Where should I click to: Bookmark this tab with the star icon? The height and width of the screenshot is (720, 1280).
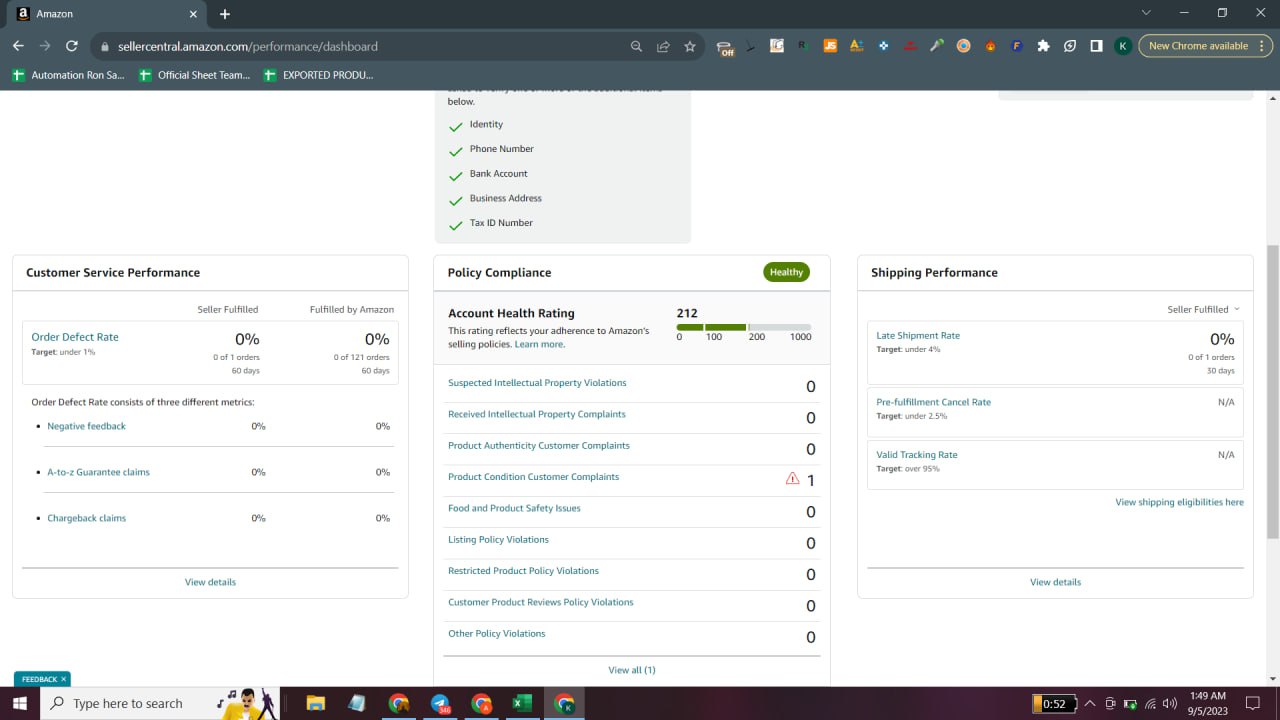click(690, 46)
